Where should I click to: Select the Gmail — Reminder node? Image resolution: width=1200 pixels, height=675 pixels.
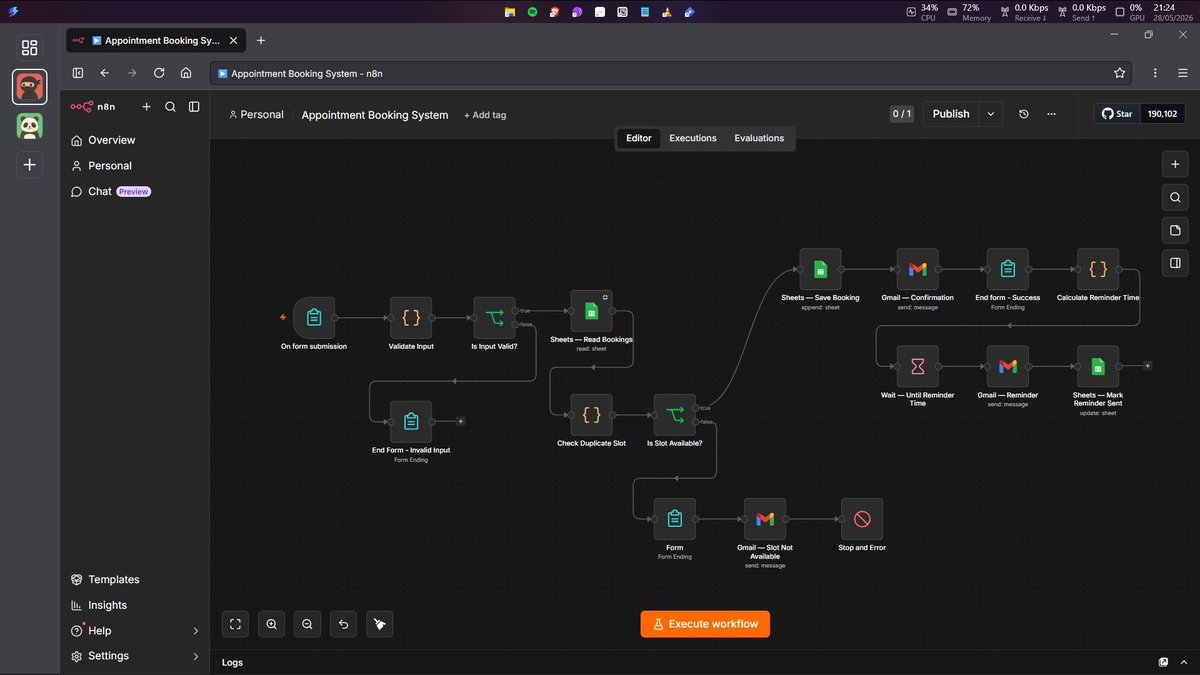click(1007, 366)
